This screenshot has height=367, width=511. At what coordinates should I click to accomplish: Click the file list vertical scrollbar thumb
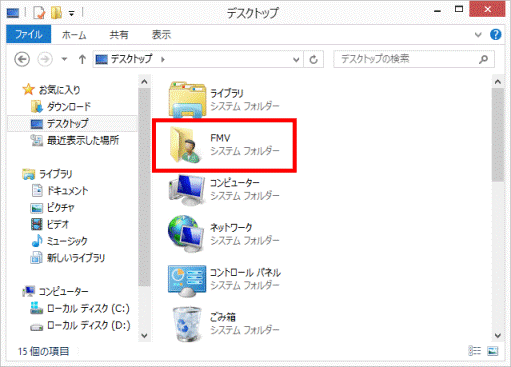coord(498,135)
